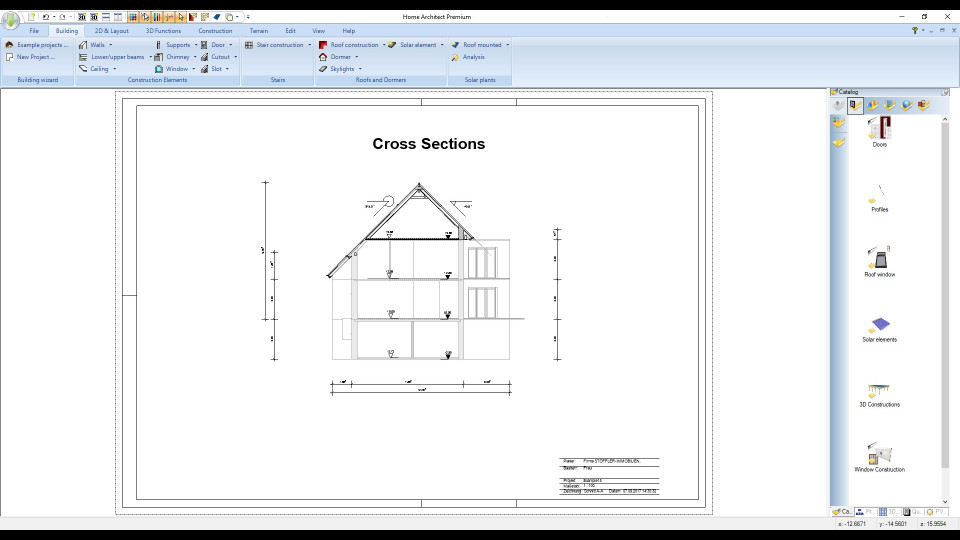This screenshot has width=960, height=540.
Task: Click the red layer visibility icon
Action: click(x=193, y=17)
